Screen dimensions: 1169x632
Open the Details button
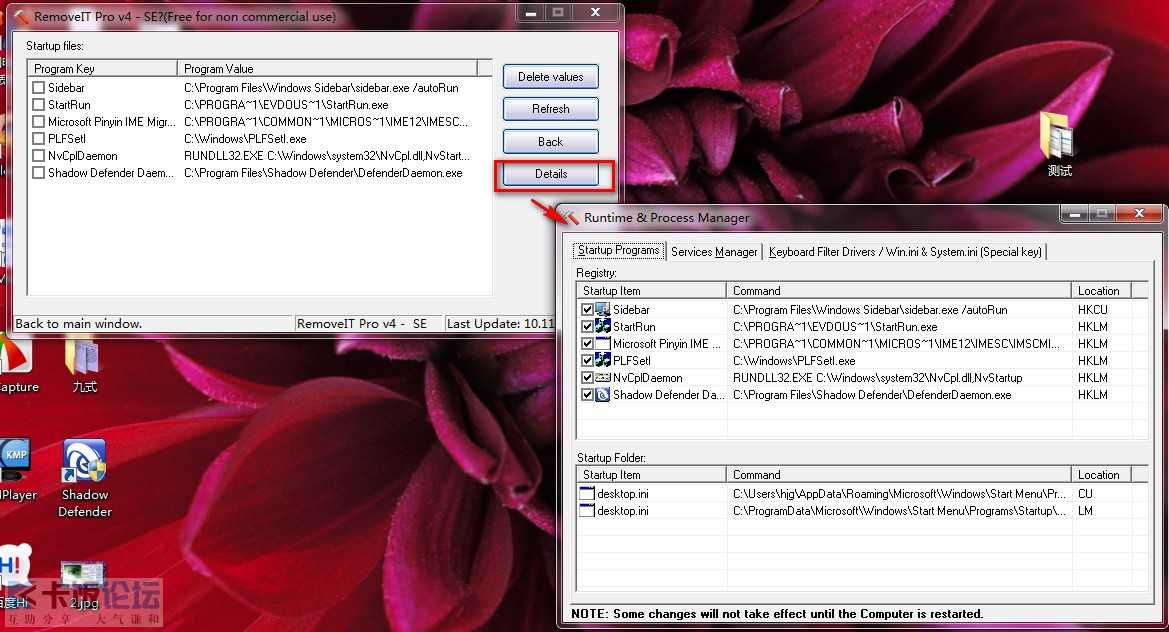tap(550, 174)
